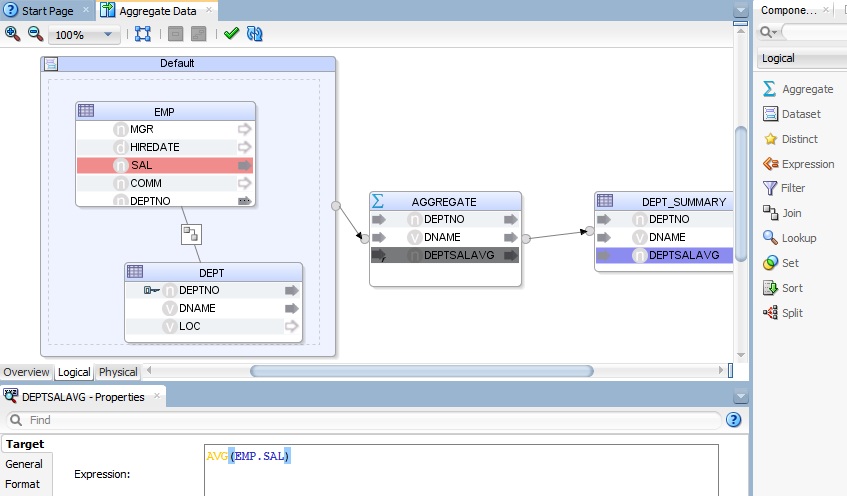Click in the Expression text box
This screenshot has width=847, height=496.
pos(461,470)
